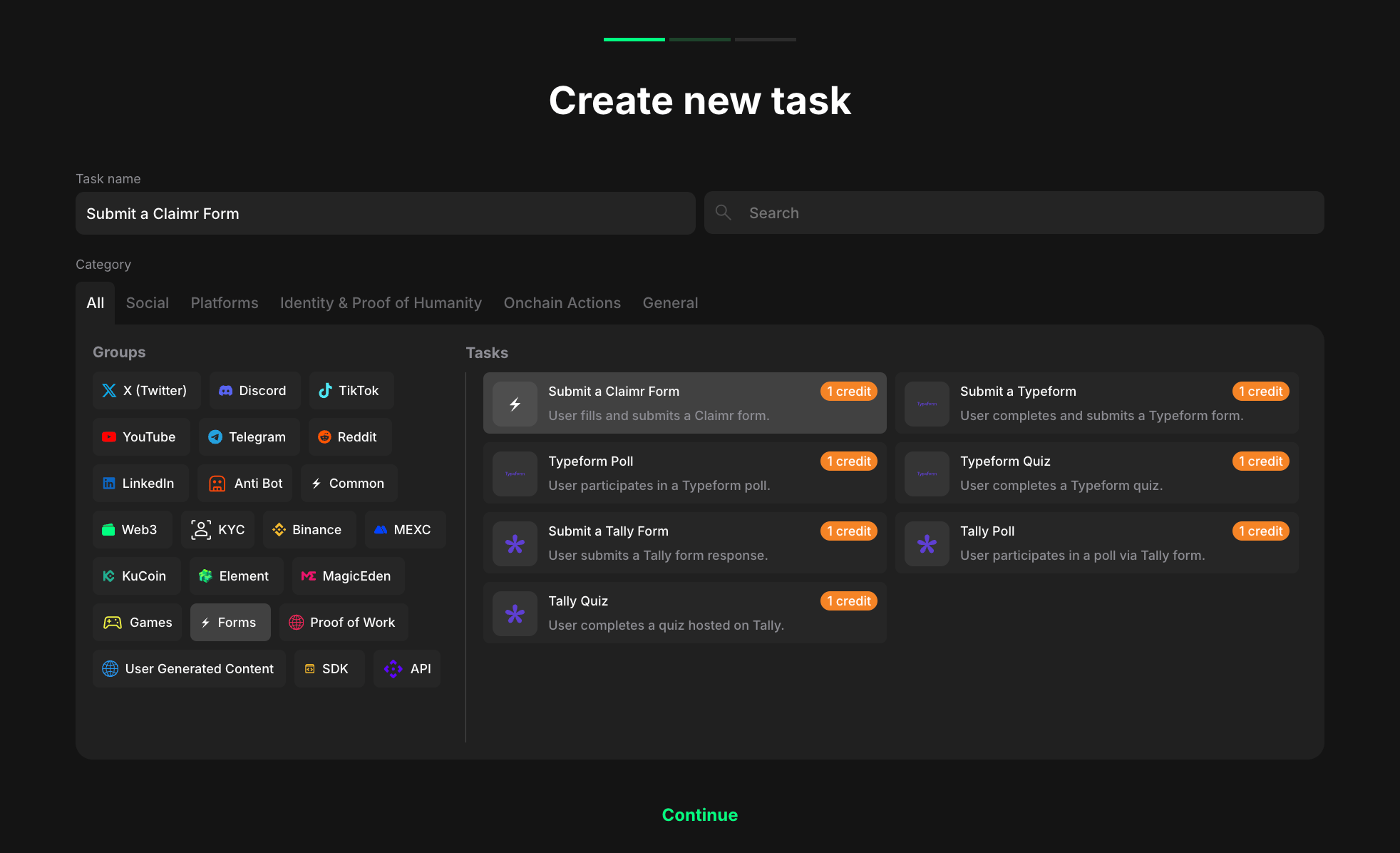The height and width of the screenshot is (853, 1400).
Task: Select the Element group icon
Action: [x=205, y=576]
